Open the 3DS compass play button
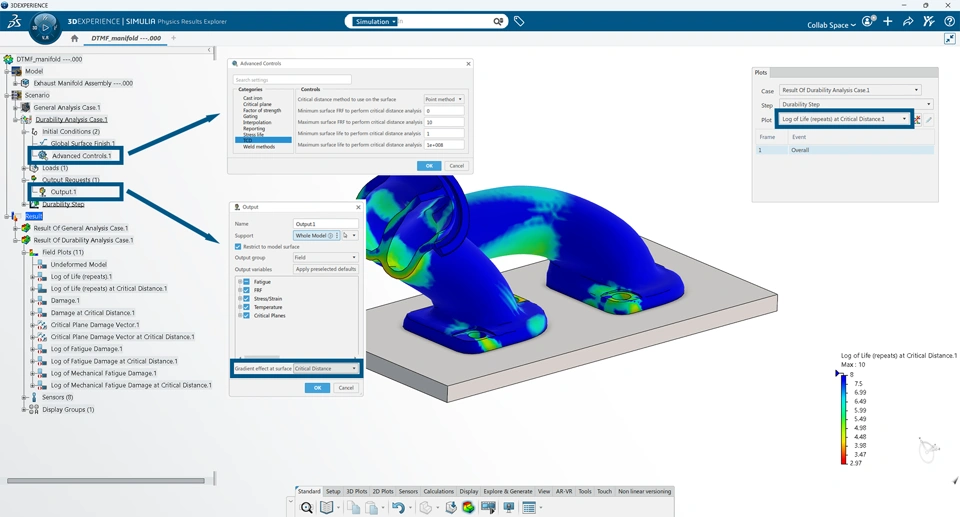 pos(45,28)
